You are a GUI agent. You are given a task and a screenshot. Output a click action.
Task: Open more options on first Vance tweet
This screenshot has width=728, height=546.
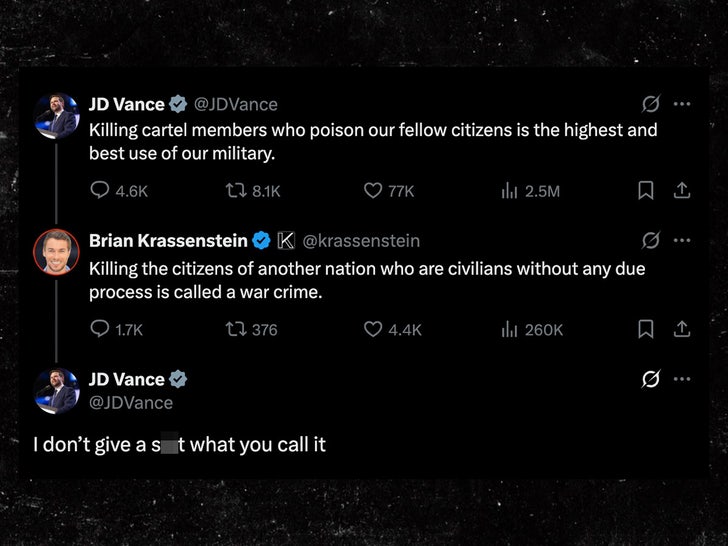(x=682, y=103)
